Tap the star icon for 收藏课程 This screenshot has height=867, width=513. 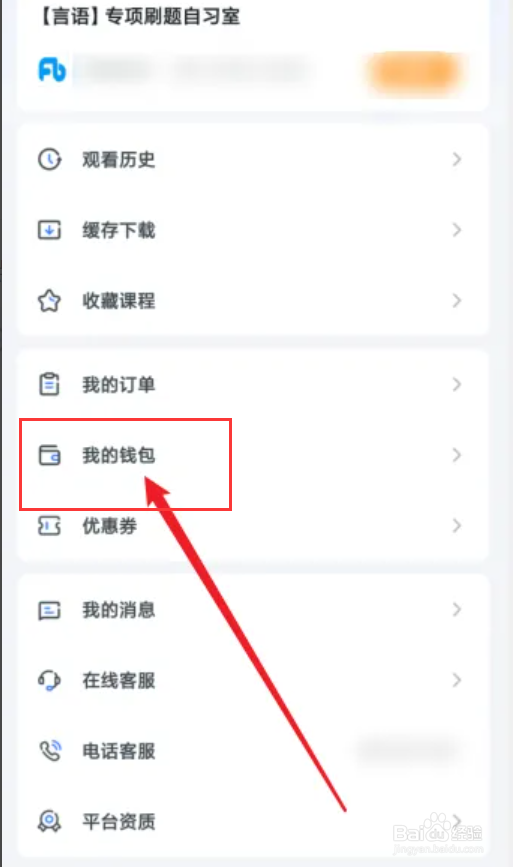[49, 301]
